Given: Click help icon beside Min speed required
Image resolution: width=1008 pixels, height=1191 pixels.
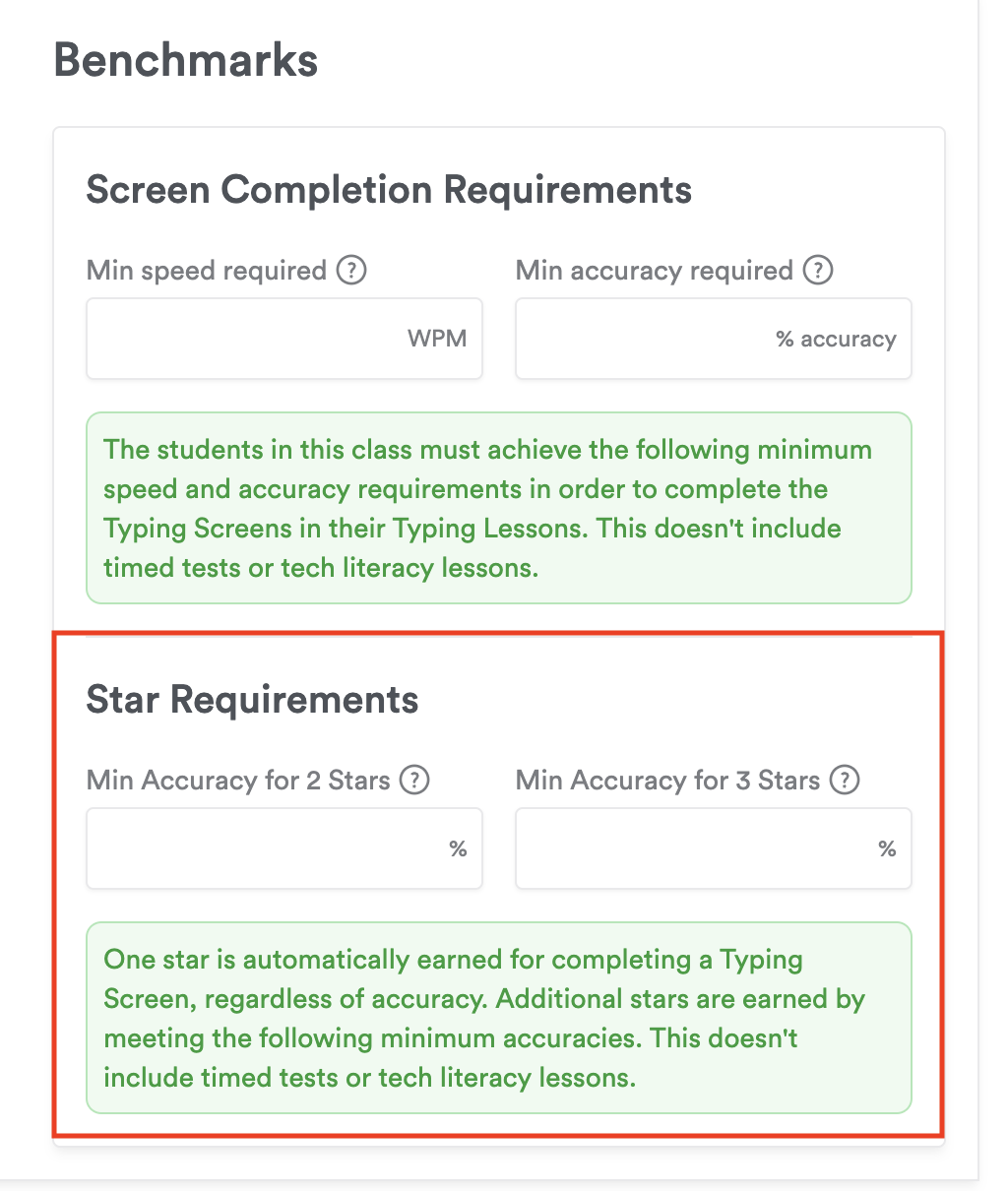Looking at the screenshot, I should click(x=351, y=270).
